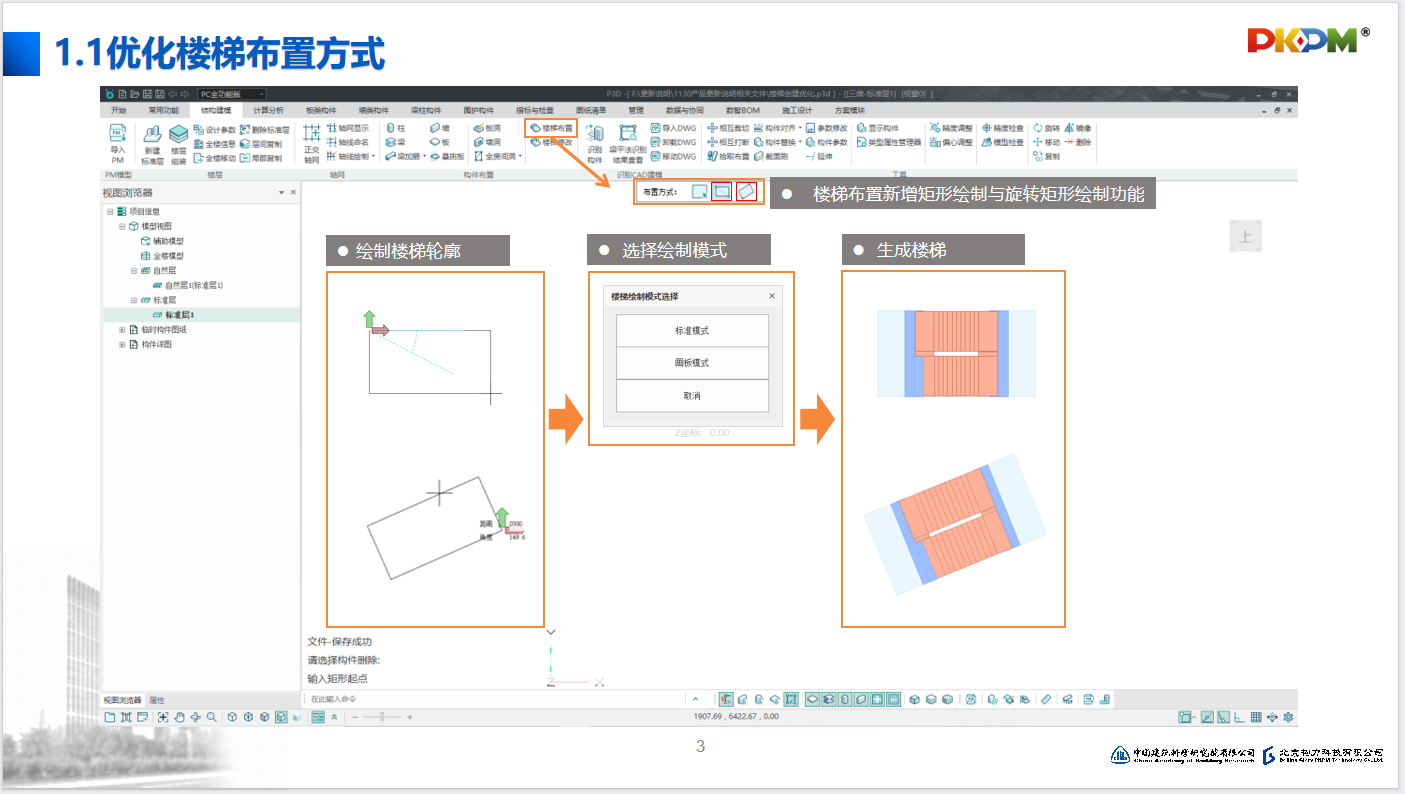Switch to the 属性 panel tab

click(158, 700)
